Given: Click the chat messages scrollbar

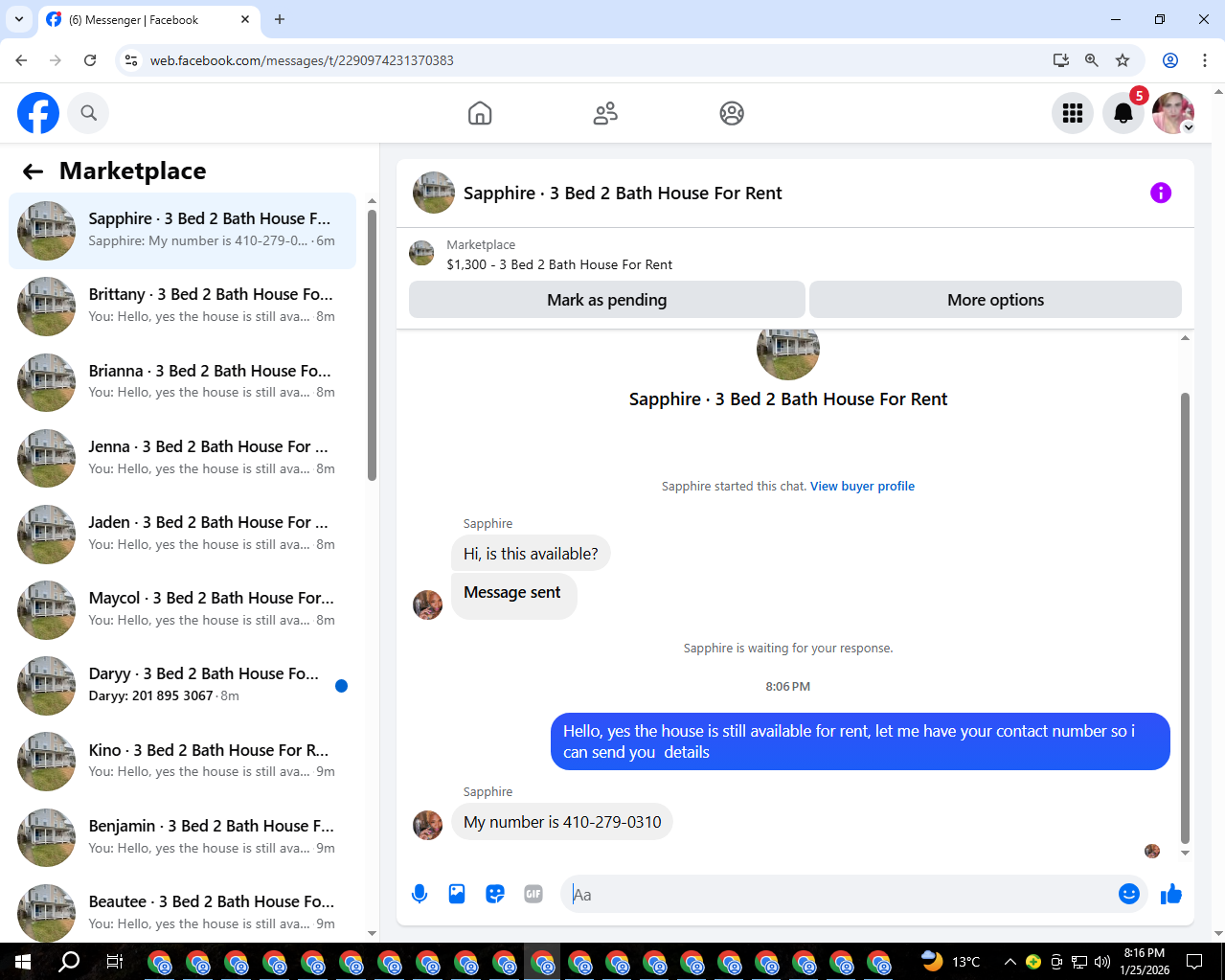Looking at the screenshot, I should [1185, 618].
